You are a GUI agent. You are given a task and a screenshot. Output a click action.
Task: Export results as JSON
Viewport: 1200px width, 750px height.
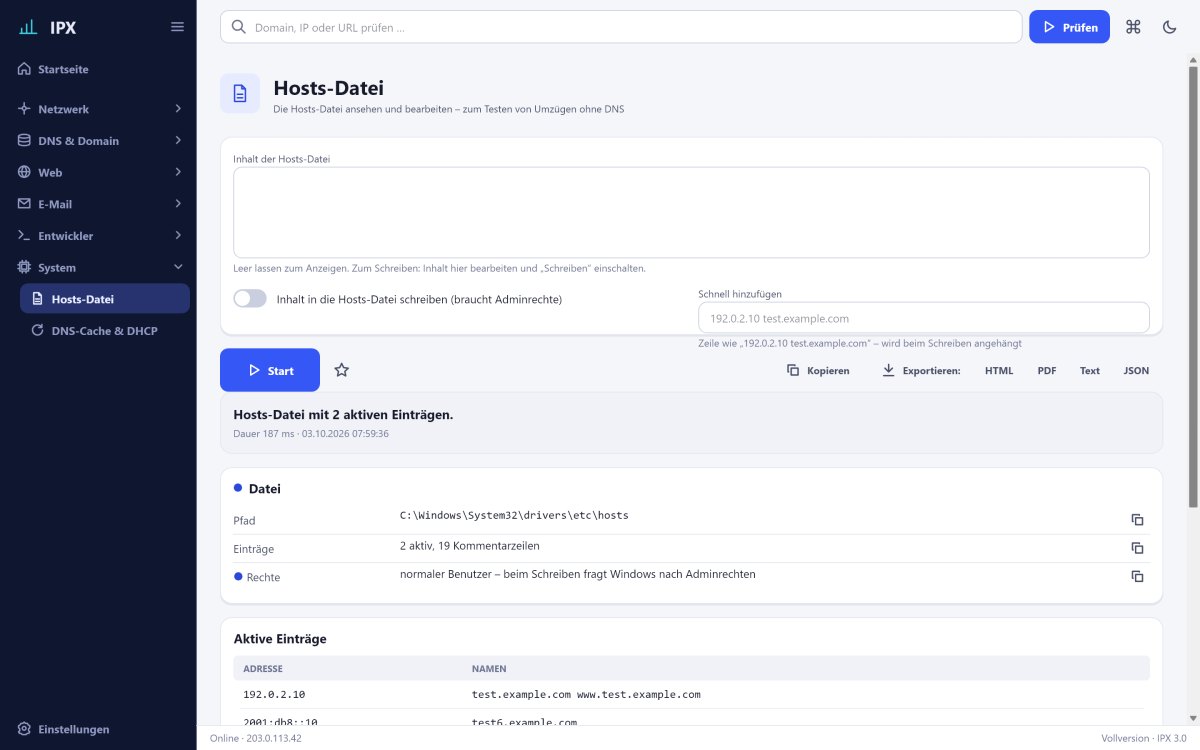1136,370
